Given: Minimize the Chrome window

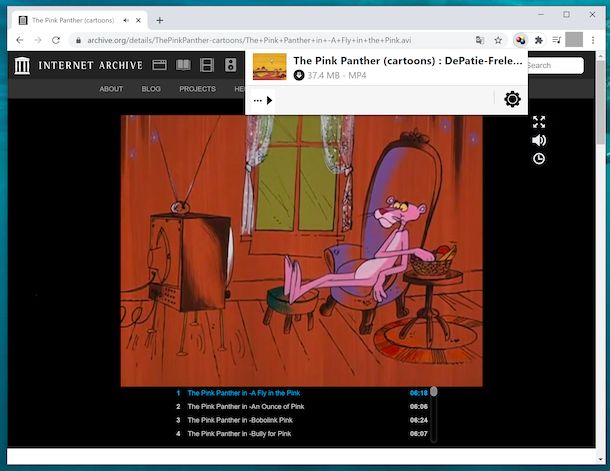Looking at the screenshot, I should (541, 14).
